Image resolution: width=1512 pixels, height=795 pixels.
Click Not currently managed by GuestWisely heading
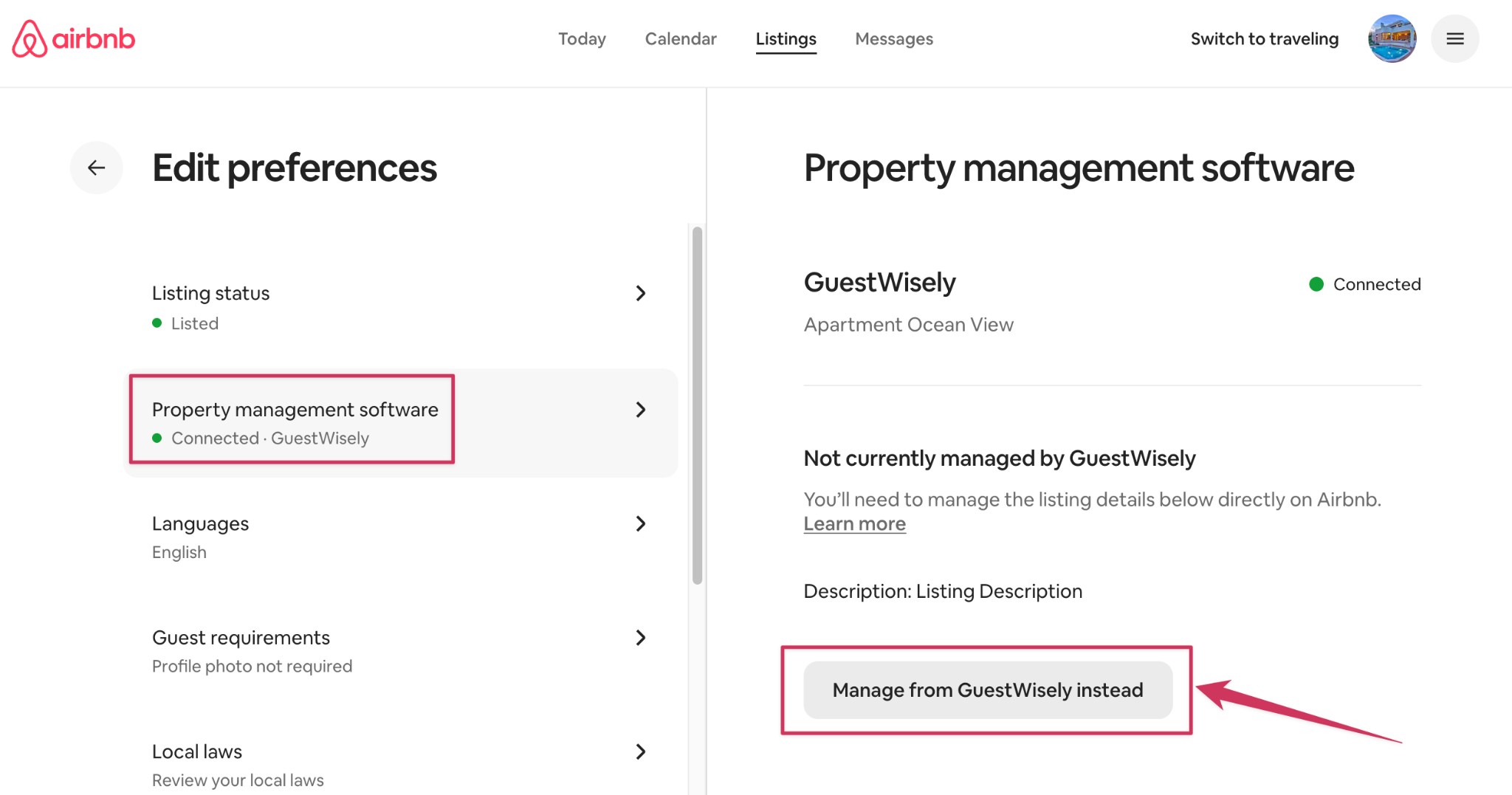coord(1000,458)
